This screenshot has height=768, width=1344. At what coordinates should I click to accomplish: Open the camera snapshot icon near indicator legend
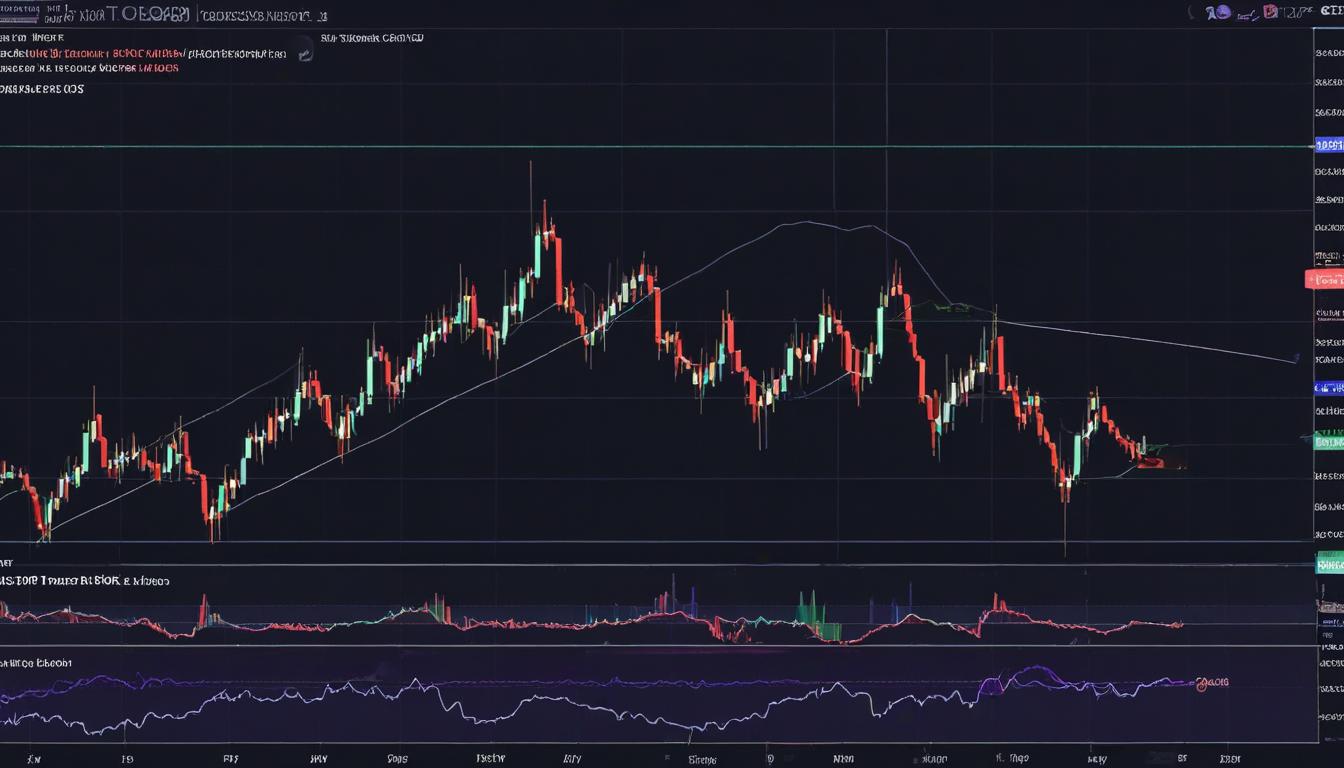pyautogui.click(x=305, y=52)
